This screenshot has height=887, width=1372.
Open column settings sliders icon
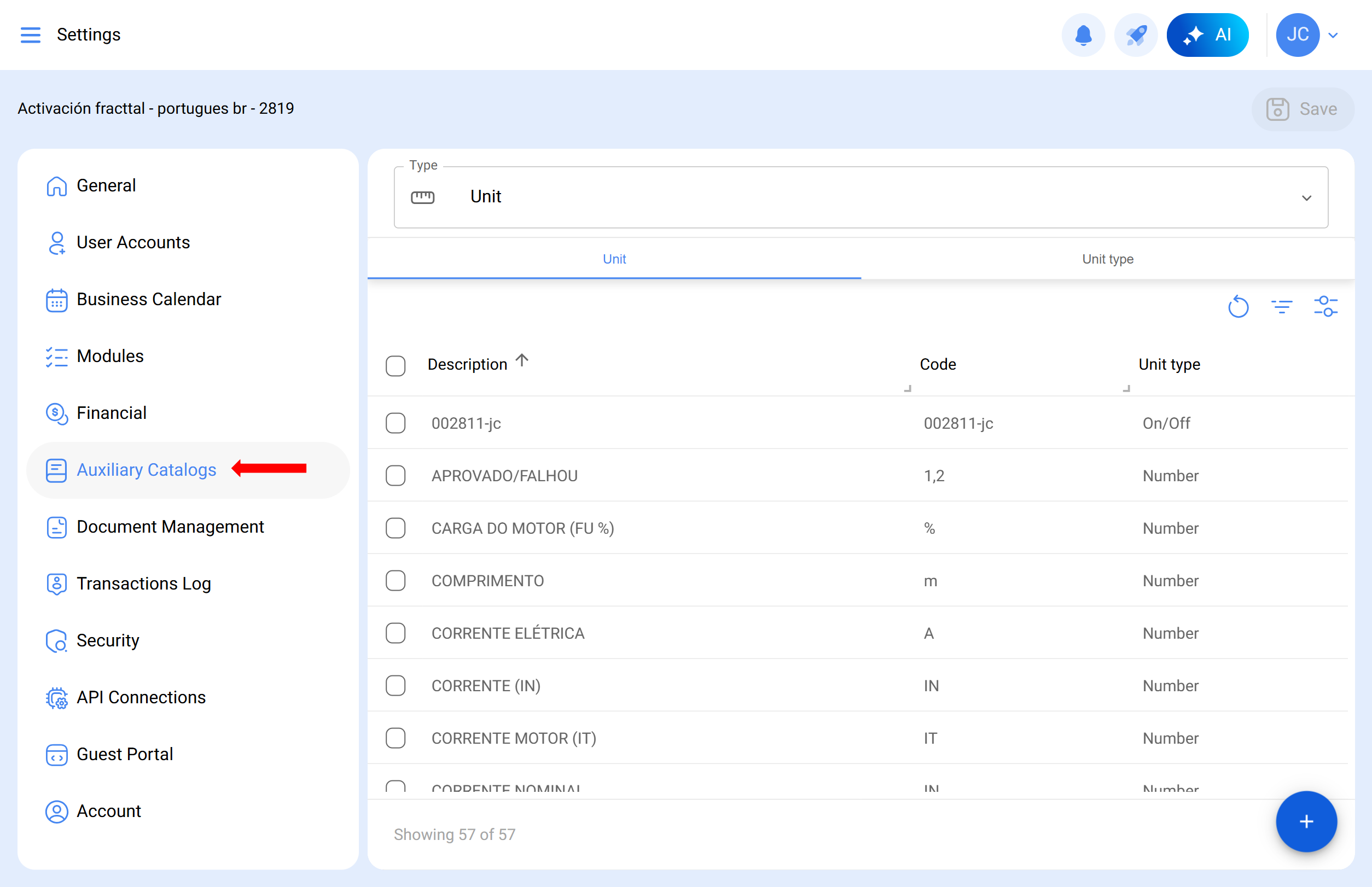pos(1326,307)
